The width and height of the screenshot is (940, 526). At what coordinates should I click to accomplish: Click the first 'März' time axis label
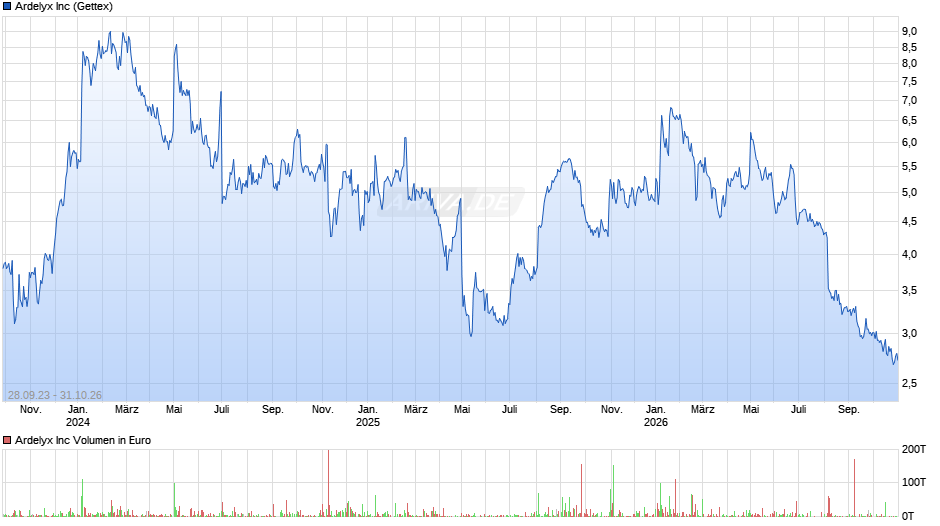point(126,410)
